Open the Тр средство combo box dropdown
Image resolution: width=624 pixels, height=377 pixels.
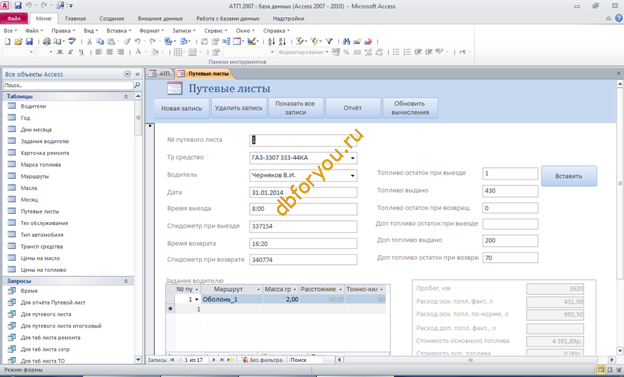(353, 158)
